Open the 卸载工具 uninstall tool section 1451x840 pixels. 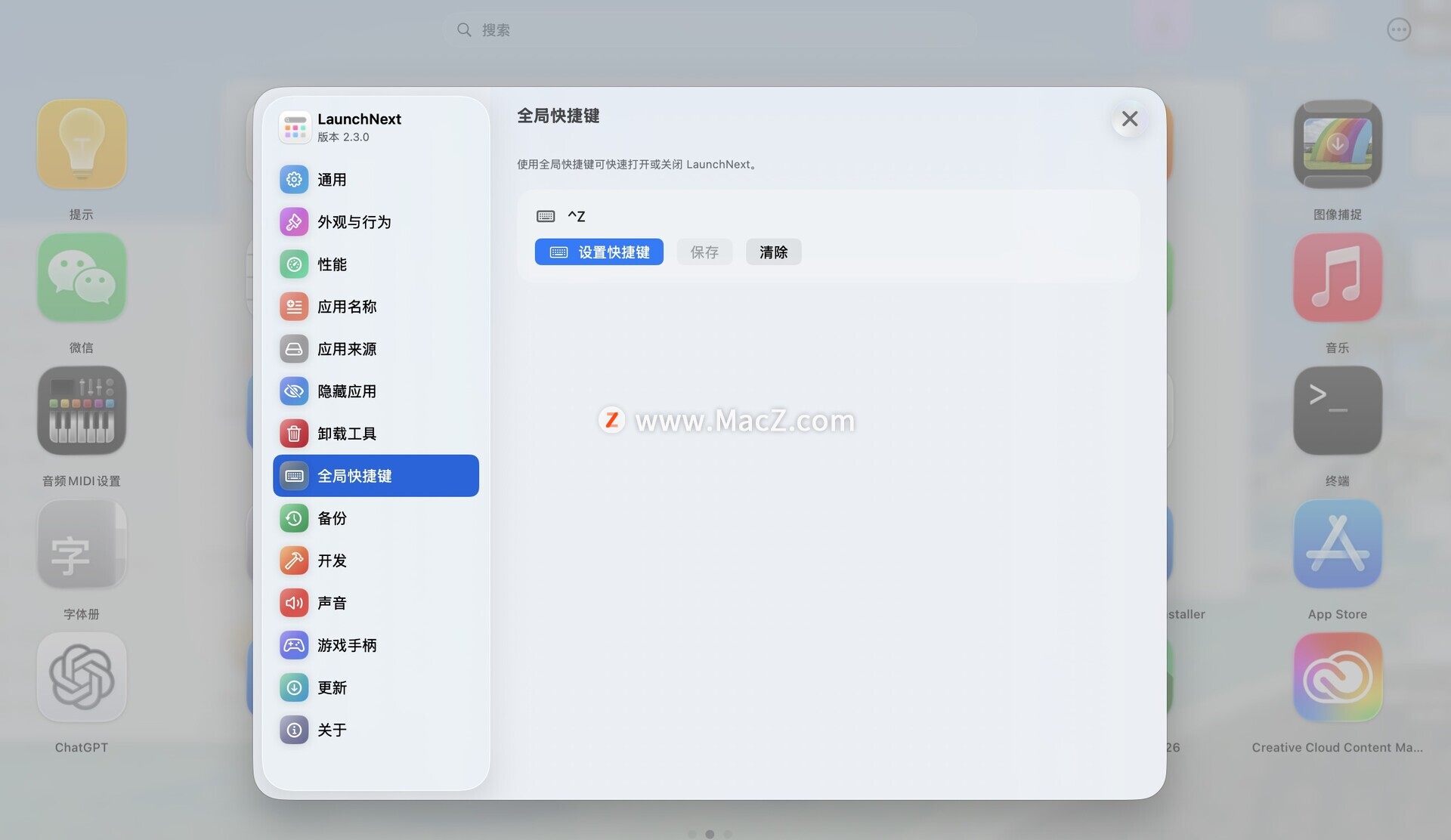click(346, 434)
